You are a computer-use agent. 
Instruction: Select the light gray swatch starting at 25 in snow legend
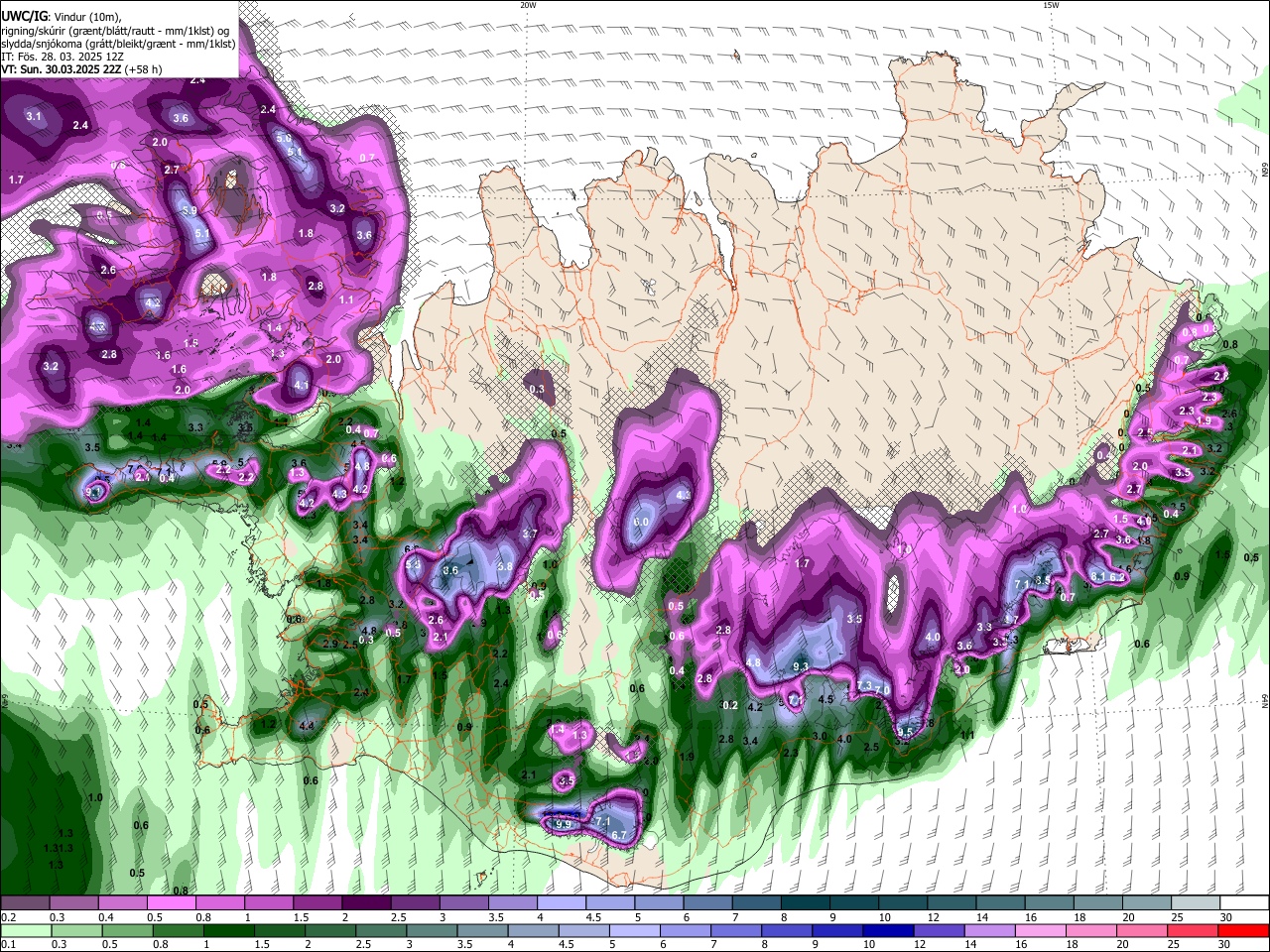pyautogui.click(x=1194, y=903)
